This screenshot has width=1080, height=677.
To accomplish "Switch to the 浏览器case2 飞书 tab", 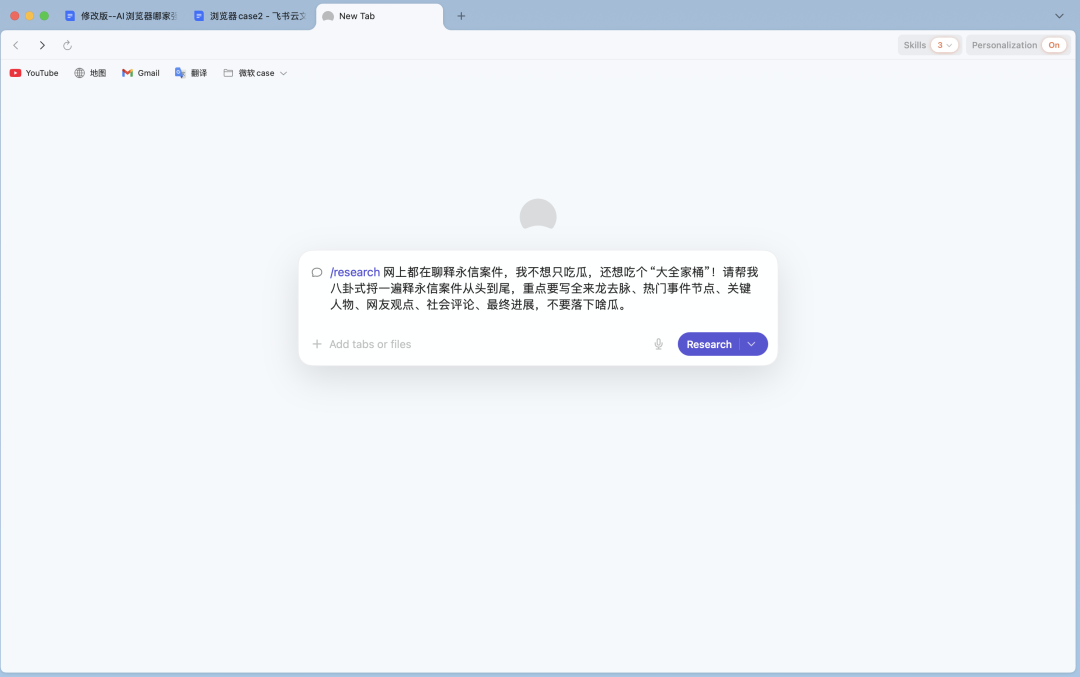I will [248, 16].
